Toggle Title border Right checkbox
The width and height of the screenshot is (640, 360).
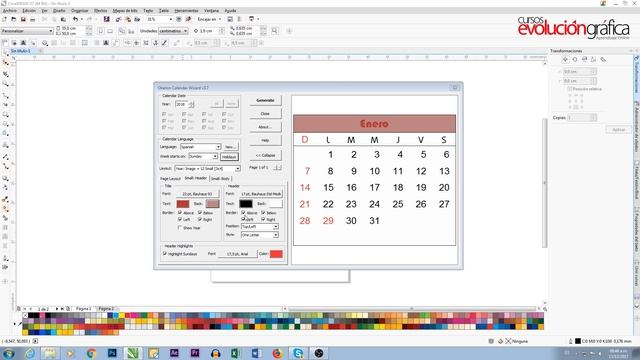tap(200, 219)
